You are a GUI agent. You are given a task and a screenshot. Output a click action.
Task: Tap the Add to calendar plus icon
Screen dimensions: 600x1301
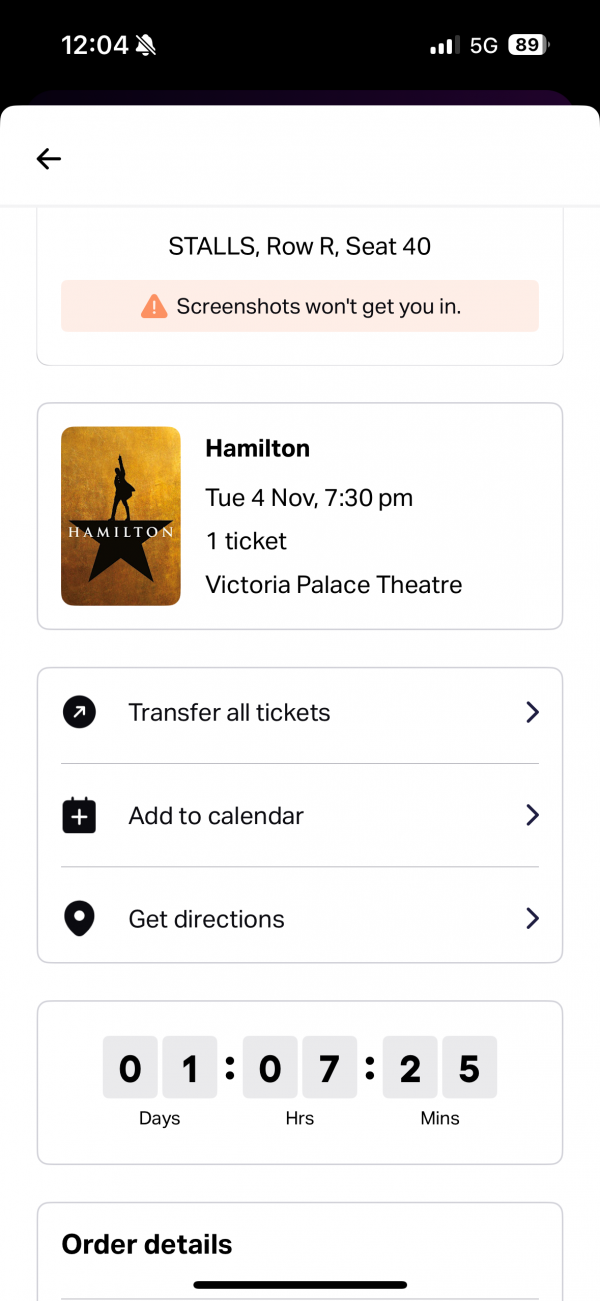coord(79,816)
